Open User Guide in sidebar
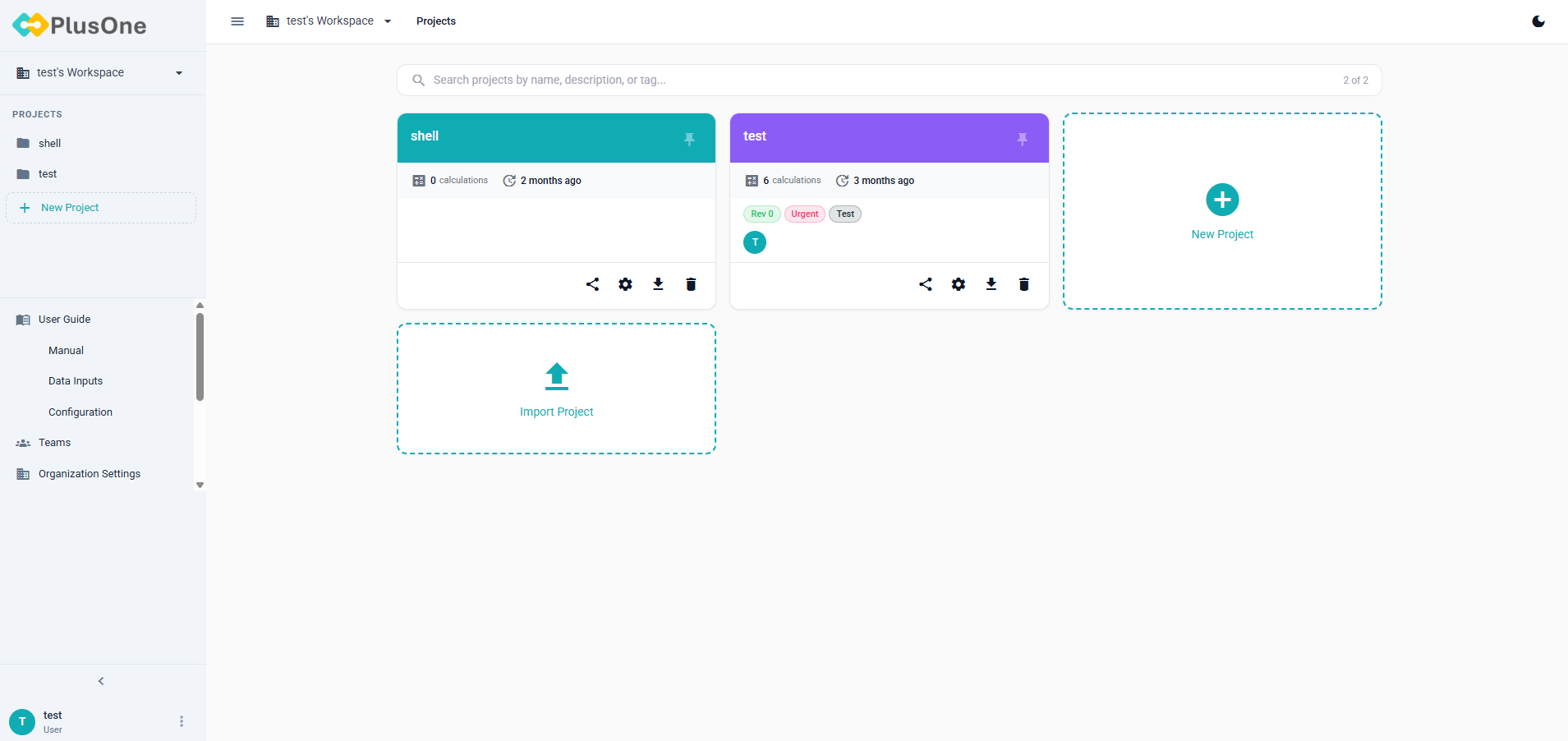Screen dimensions: 1568x741 pyautogui.click(x=97, y=320)
